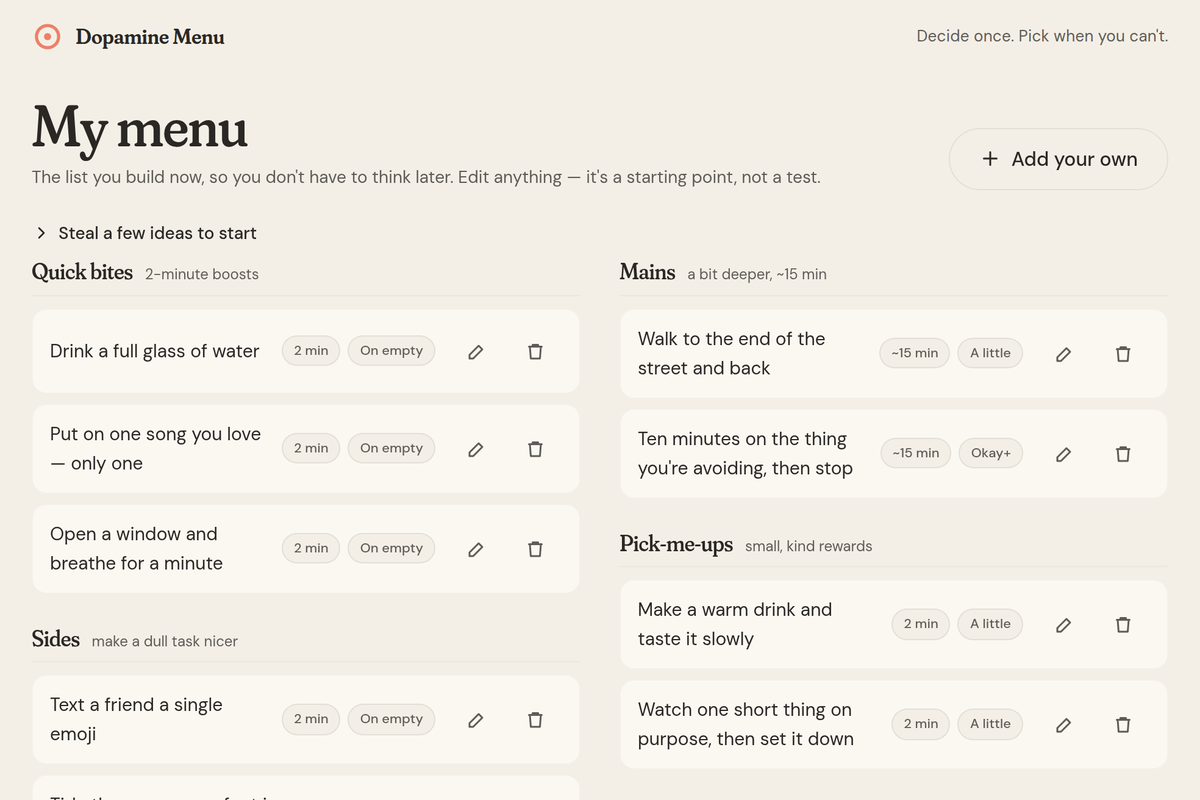
Task: Edit 'Walk to the end of the street' item
Action: pyautogui.click(x=1064, y=354)
